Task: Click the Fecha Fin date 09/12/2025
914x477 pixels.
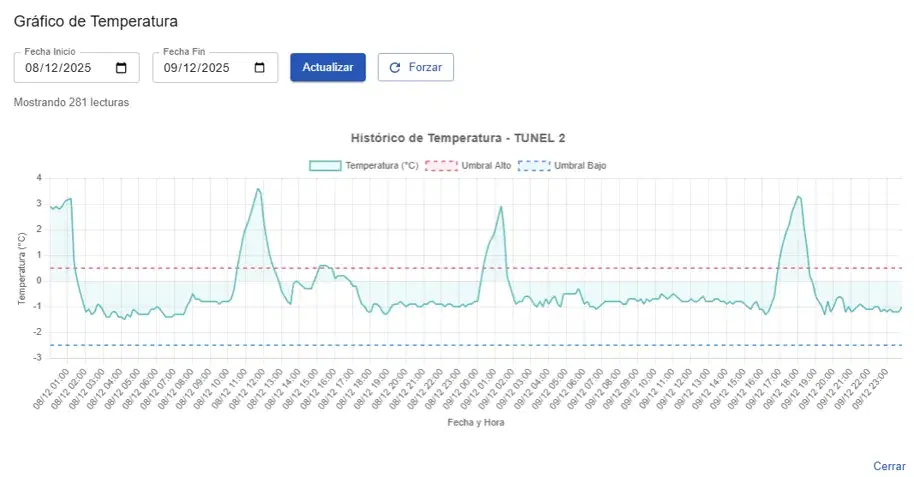Action: (196, 68)
